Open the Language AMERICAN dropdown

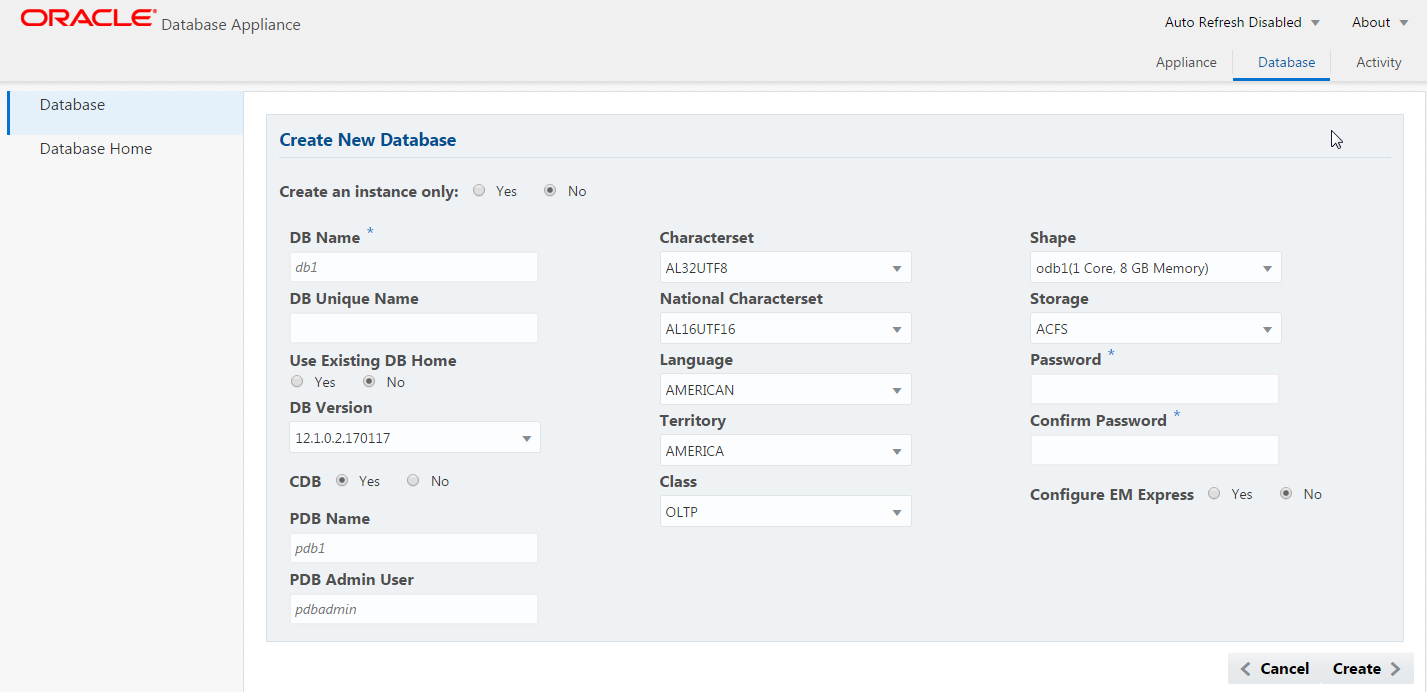[x=785, y=390]
